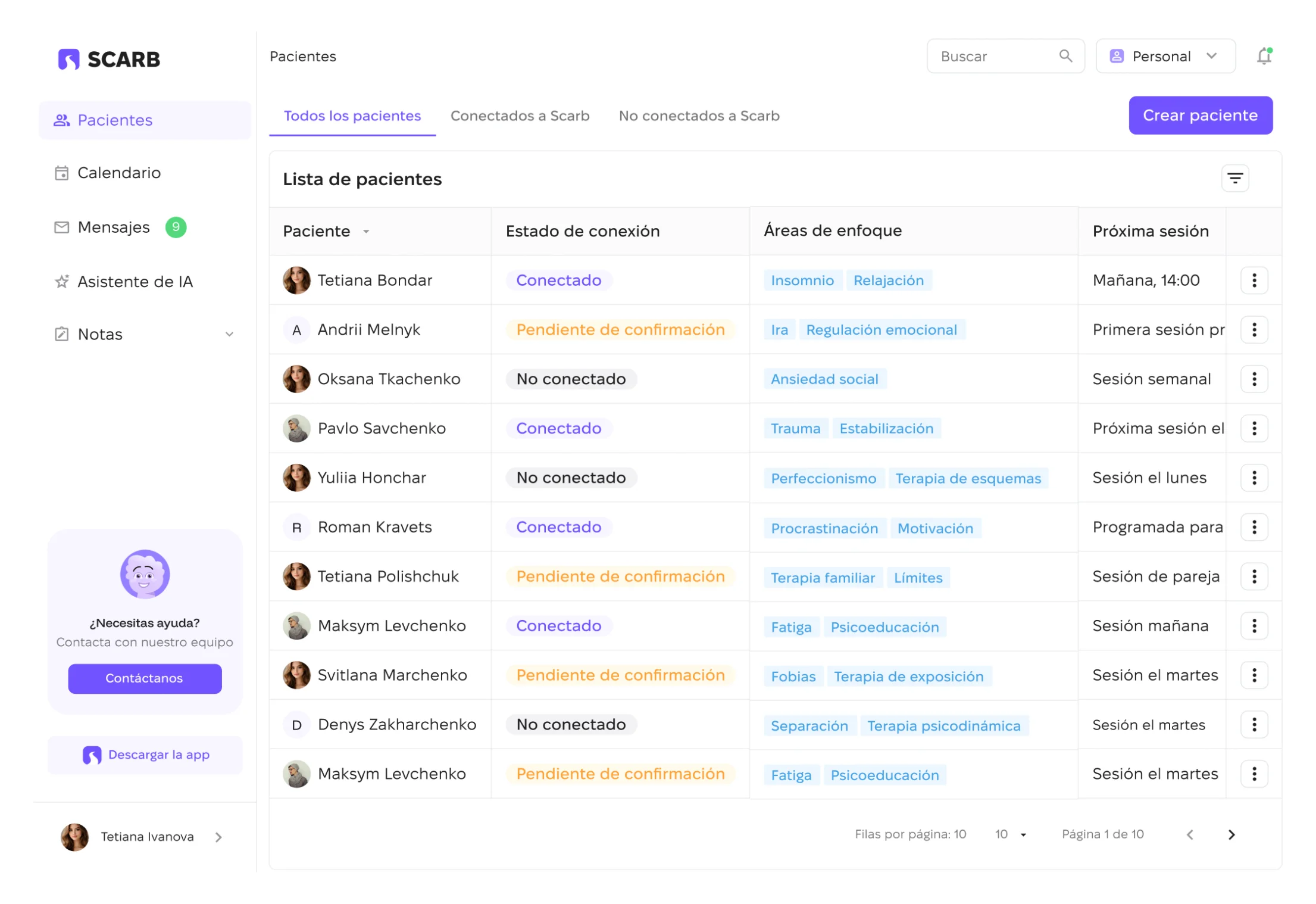Viewport: 1316px width, 904px height.
Task: Switch to No conectados a Scarb tab
Action: (699, 116)
